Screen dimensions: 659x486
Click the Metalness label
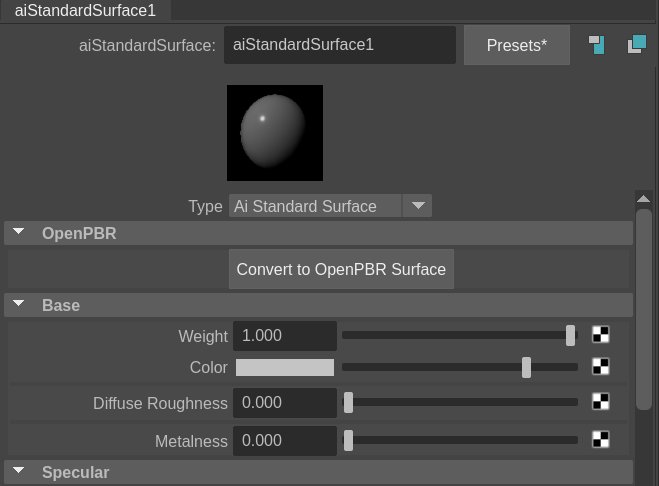pos(191,441)
